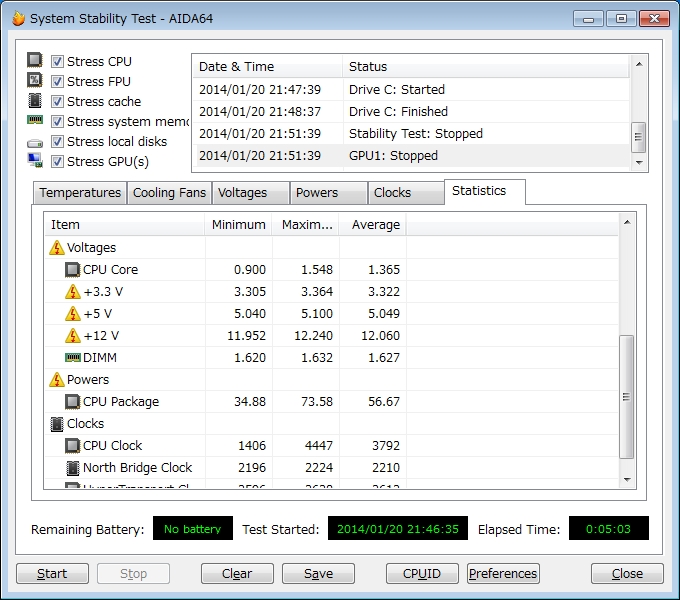Sort by the Average column header
Screen dimensions: 680x600
click(x=375, y=224)
